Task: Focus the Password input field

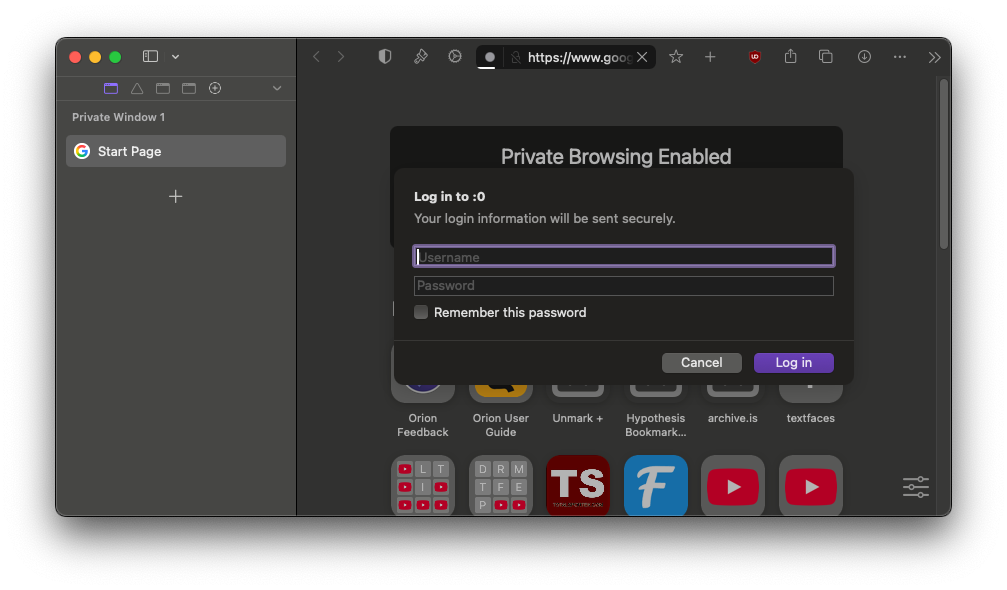Action: click(623, 286)
